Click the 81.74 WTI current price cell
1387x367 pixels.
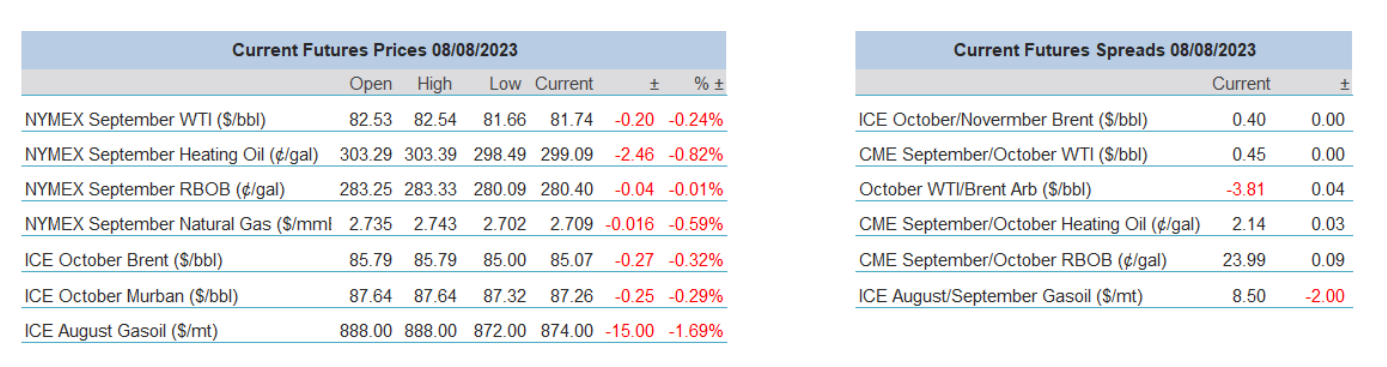coord(572,119)
